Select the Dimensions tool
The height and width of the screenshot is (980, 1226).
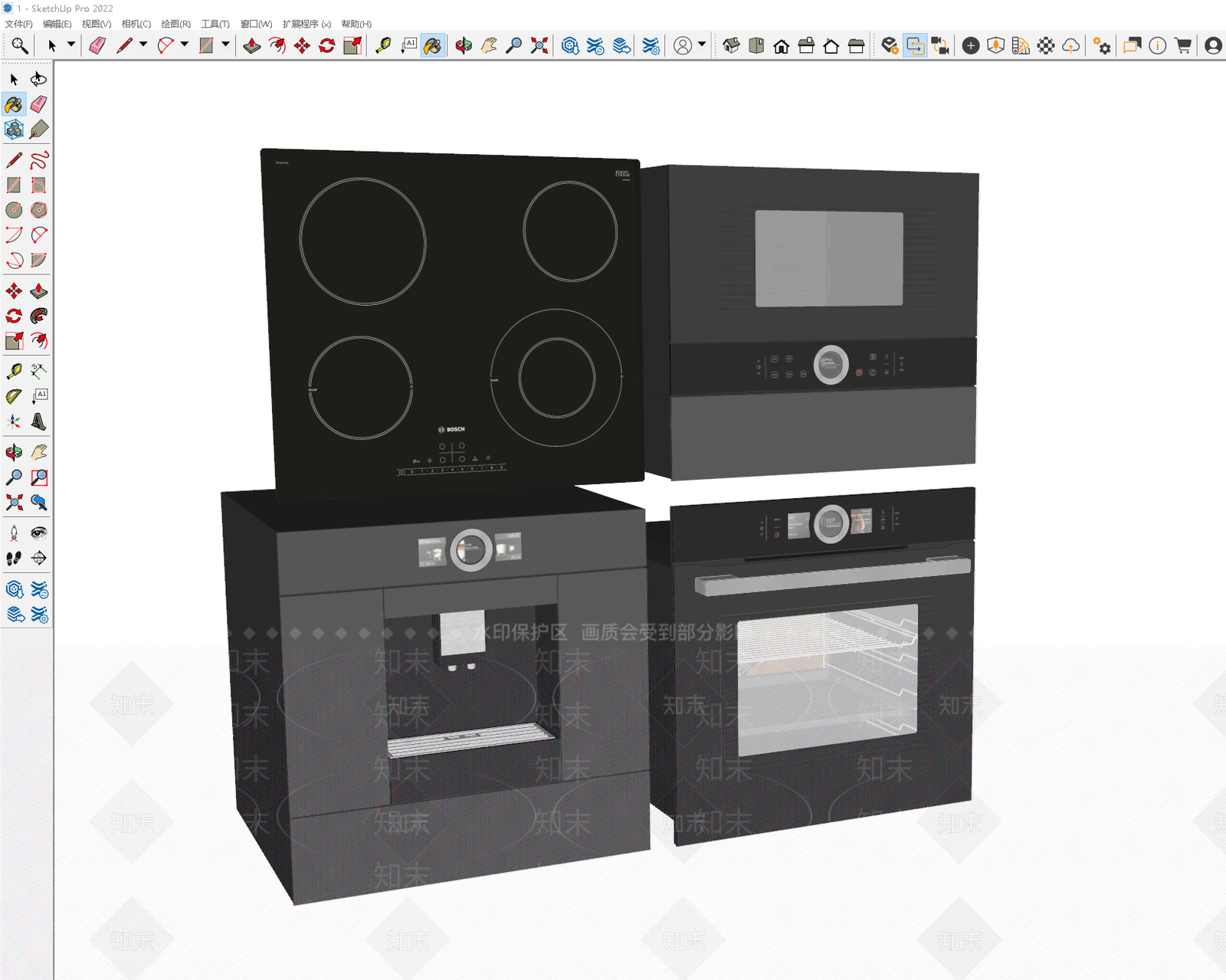click(38, 372)
